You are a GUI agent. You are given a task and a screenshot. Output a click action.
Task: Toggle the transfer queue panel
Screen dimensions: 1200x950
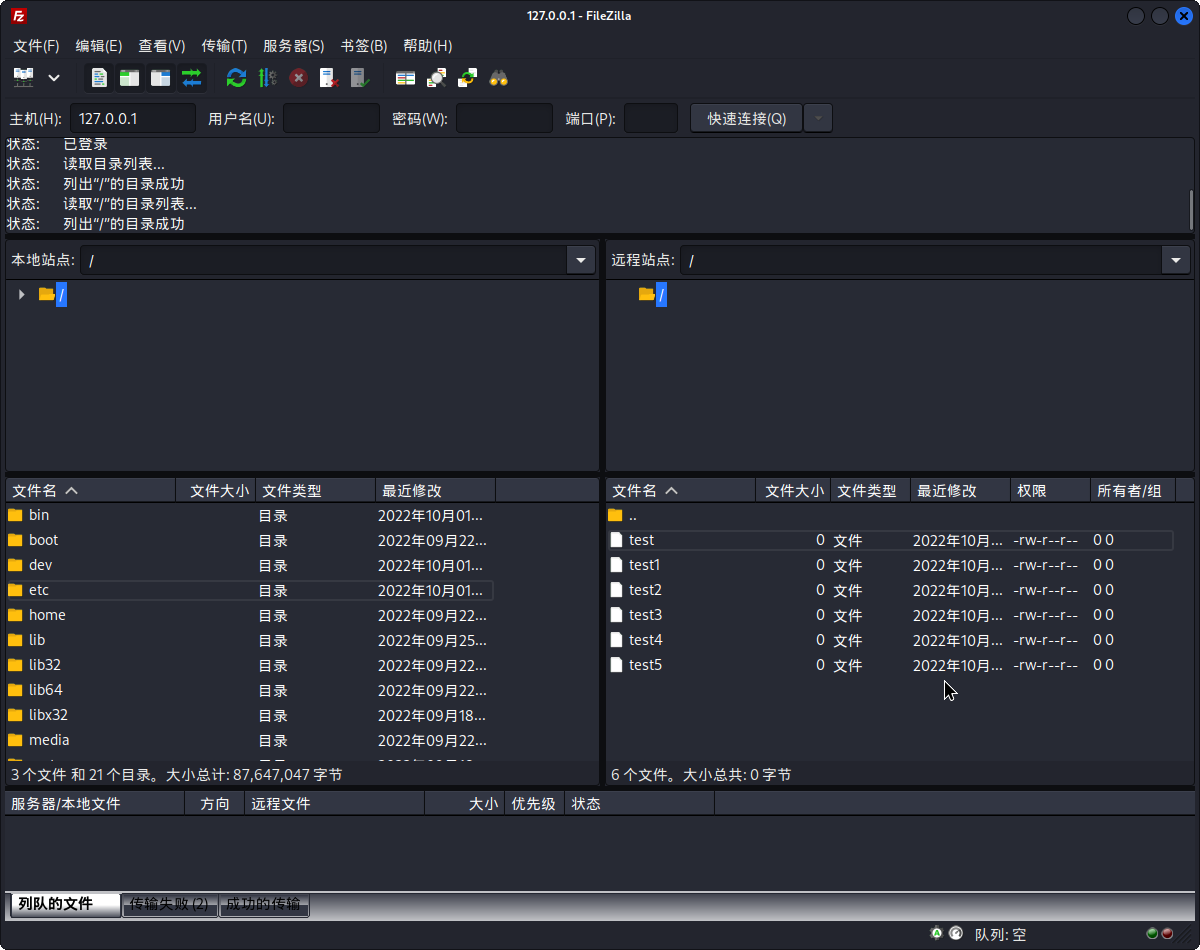coord(192,77)
